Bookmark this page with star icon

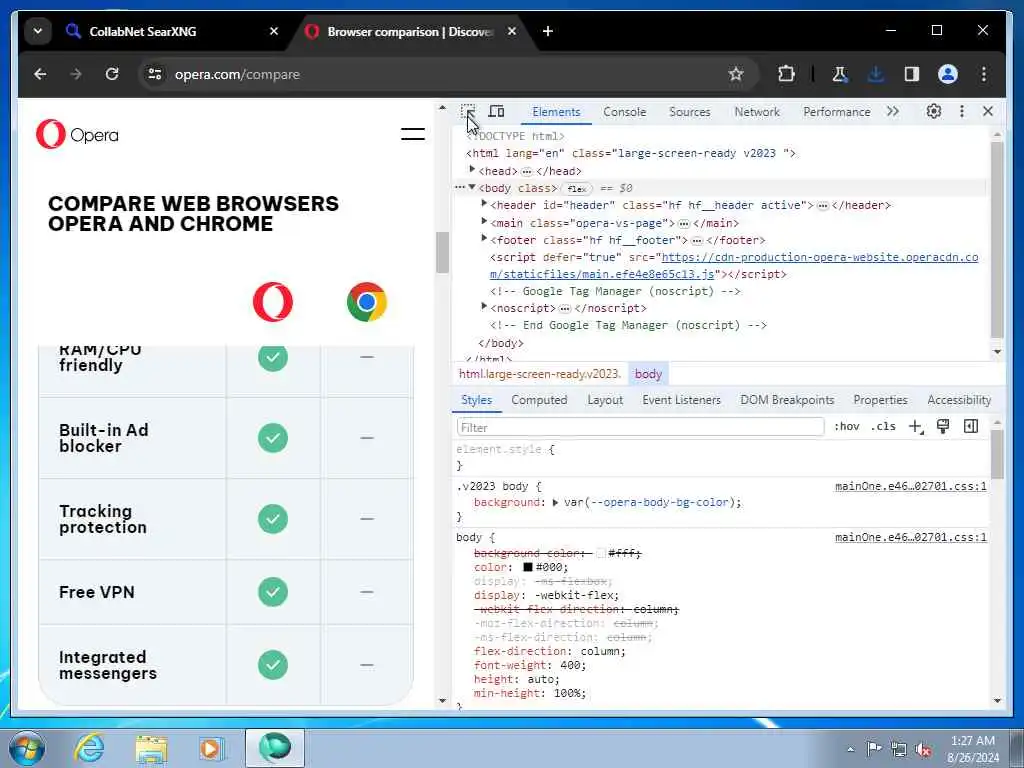point(736,74)
